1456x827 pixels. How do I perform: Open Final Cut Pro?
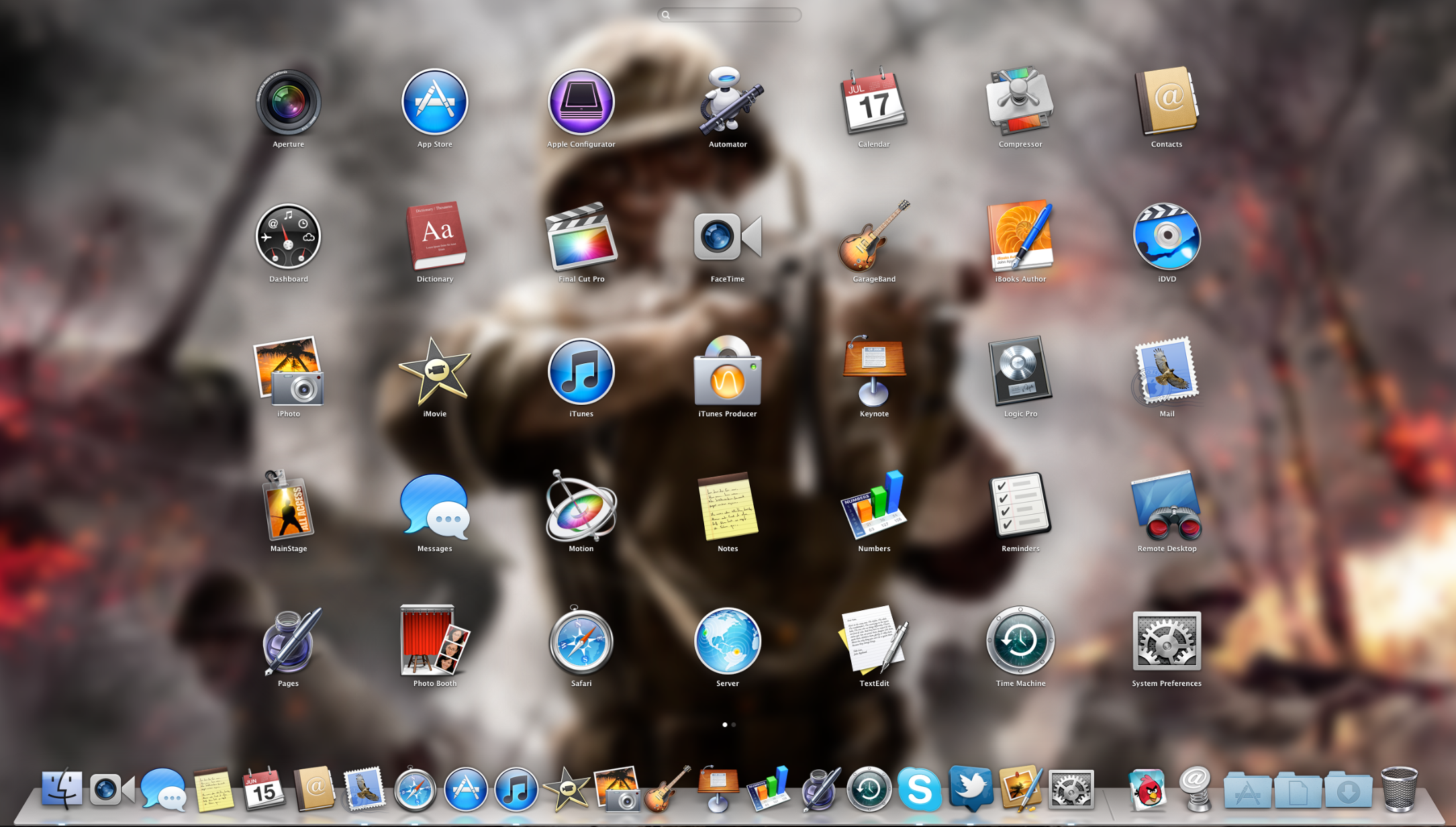tap(581, 238)
